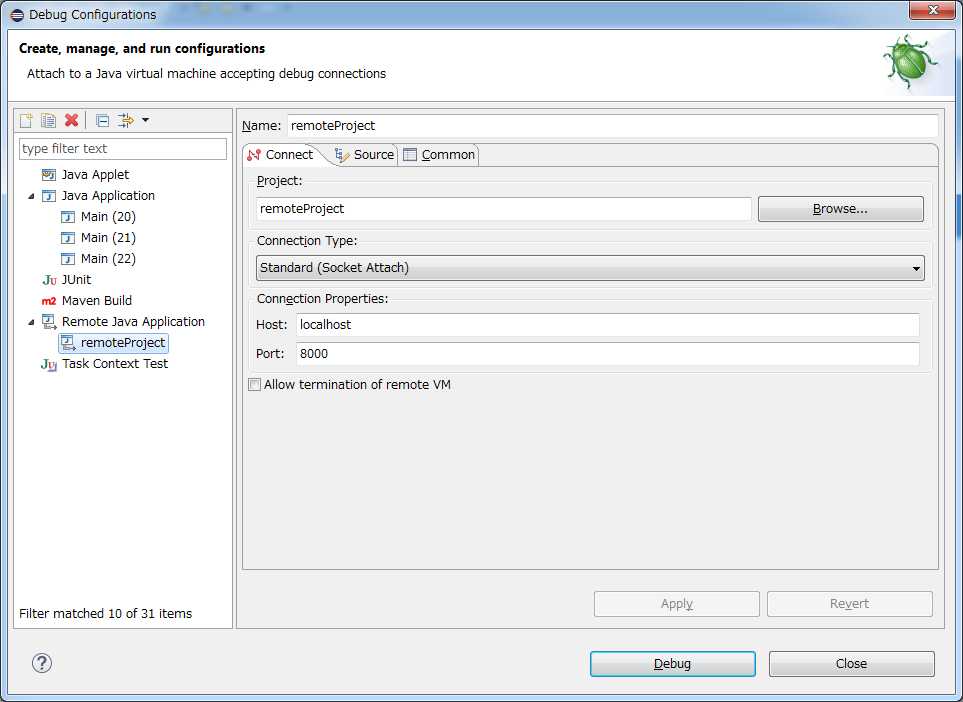This screenshot has height=702, width=963.
Task: Click the Project text field
Action: pyautogui.click(x=504, y=209)
